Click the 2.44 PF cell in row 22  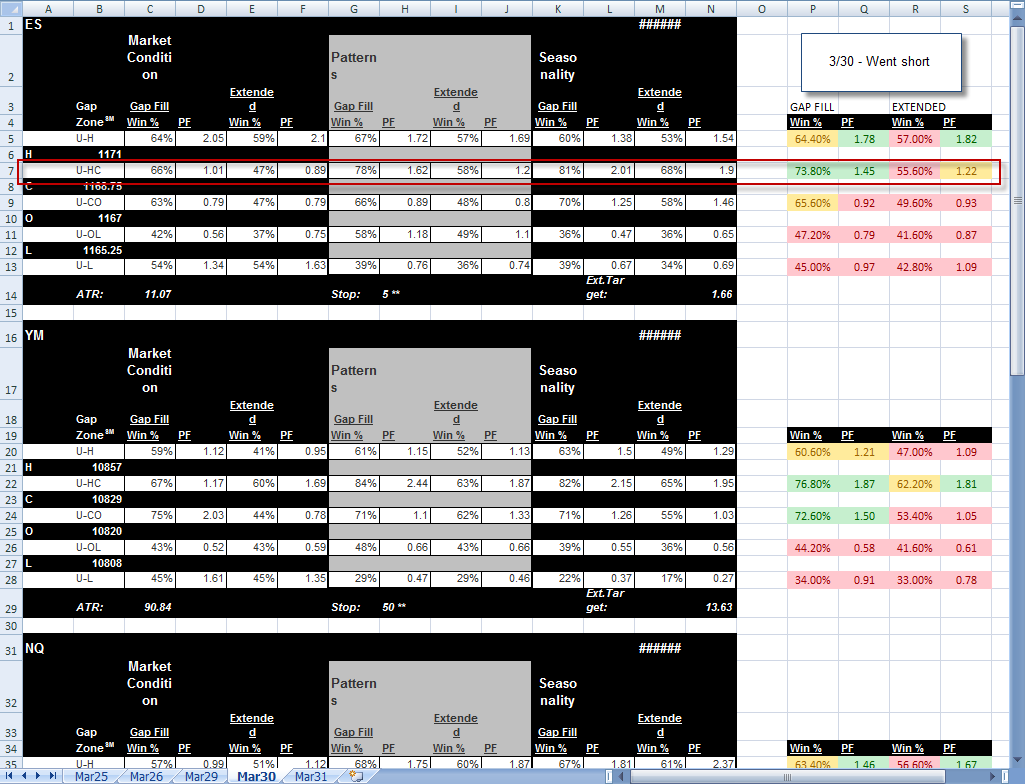tap(405, 483)
